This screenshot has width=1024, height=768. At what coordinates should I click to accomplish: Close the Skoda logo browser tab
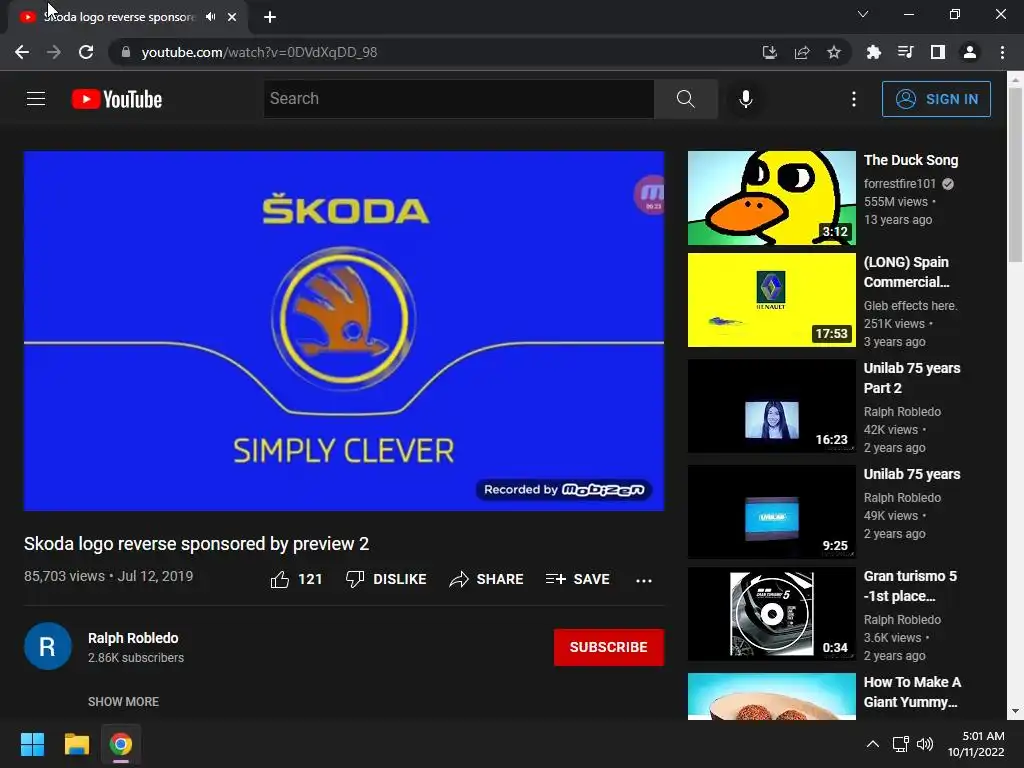[x=232, y=17]
